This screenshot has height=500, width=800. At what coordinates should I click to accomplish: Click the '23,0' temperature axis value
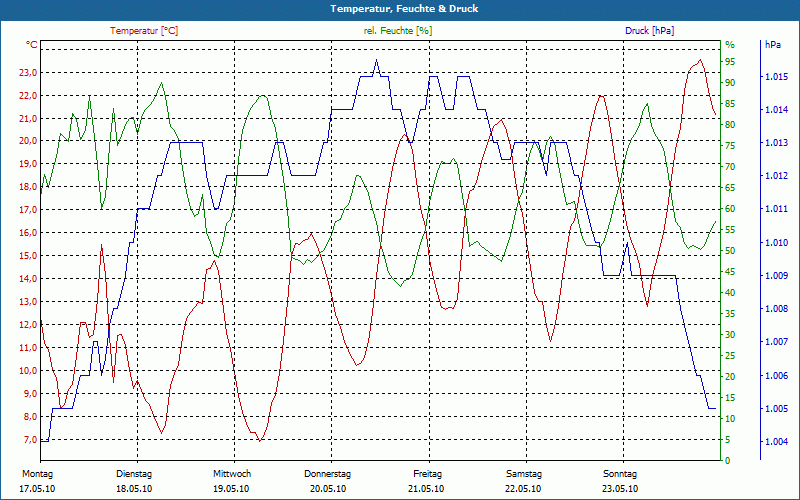click(28, 72)
